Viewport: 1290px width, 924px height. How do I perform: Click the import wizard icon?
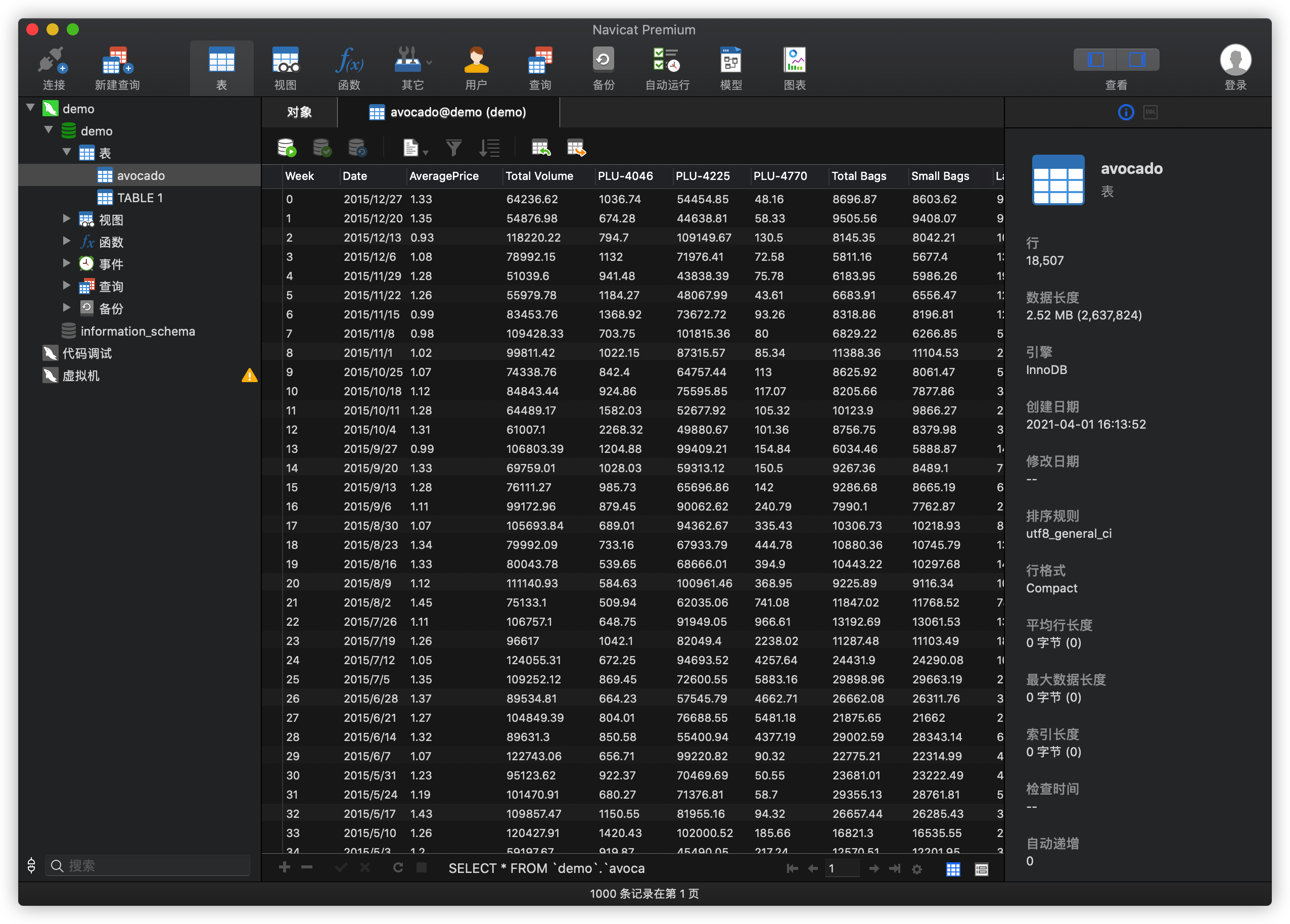[x=540, y=148]
